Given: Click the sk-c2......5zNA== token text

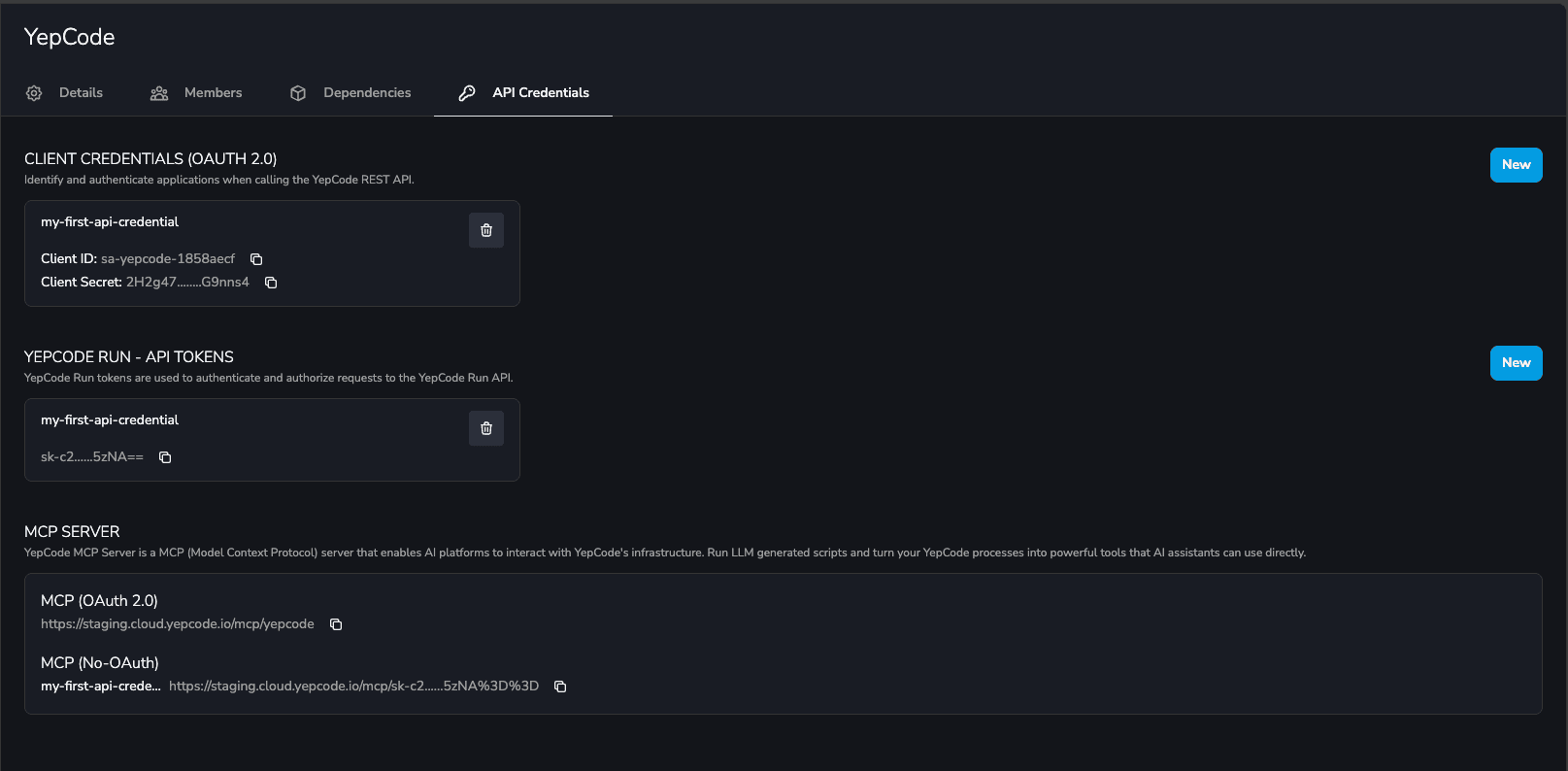Looking at the screenshot, I should 92,457.
